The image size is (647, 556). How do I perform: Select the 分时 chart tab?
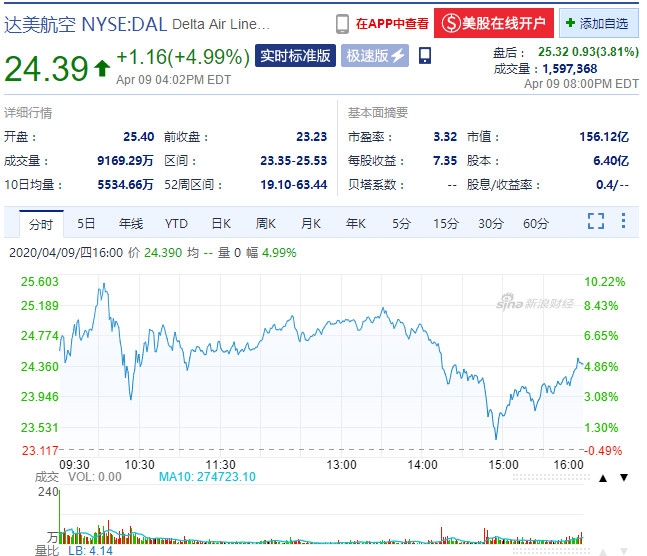(40, 223)
